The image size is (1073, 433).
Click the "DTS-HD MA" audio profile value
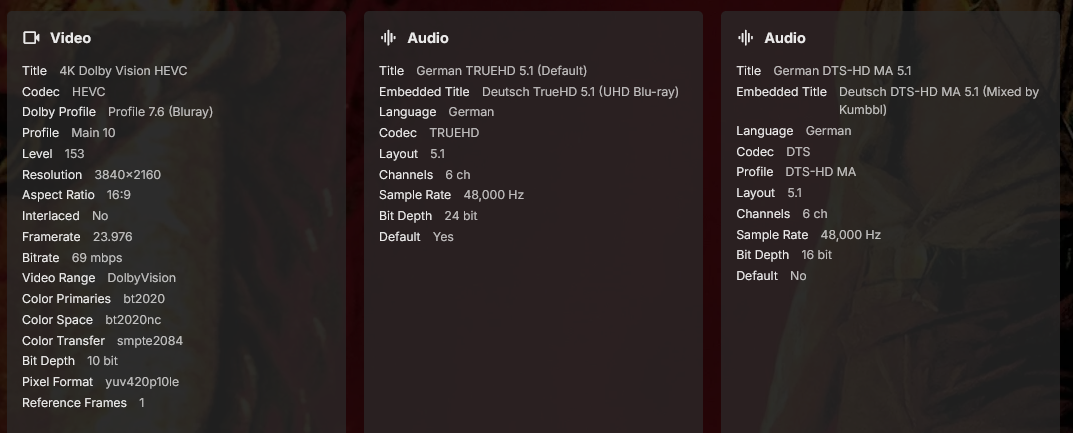coord(820,172)
